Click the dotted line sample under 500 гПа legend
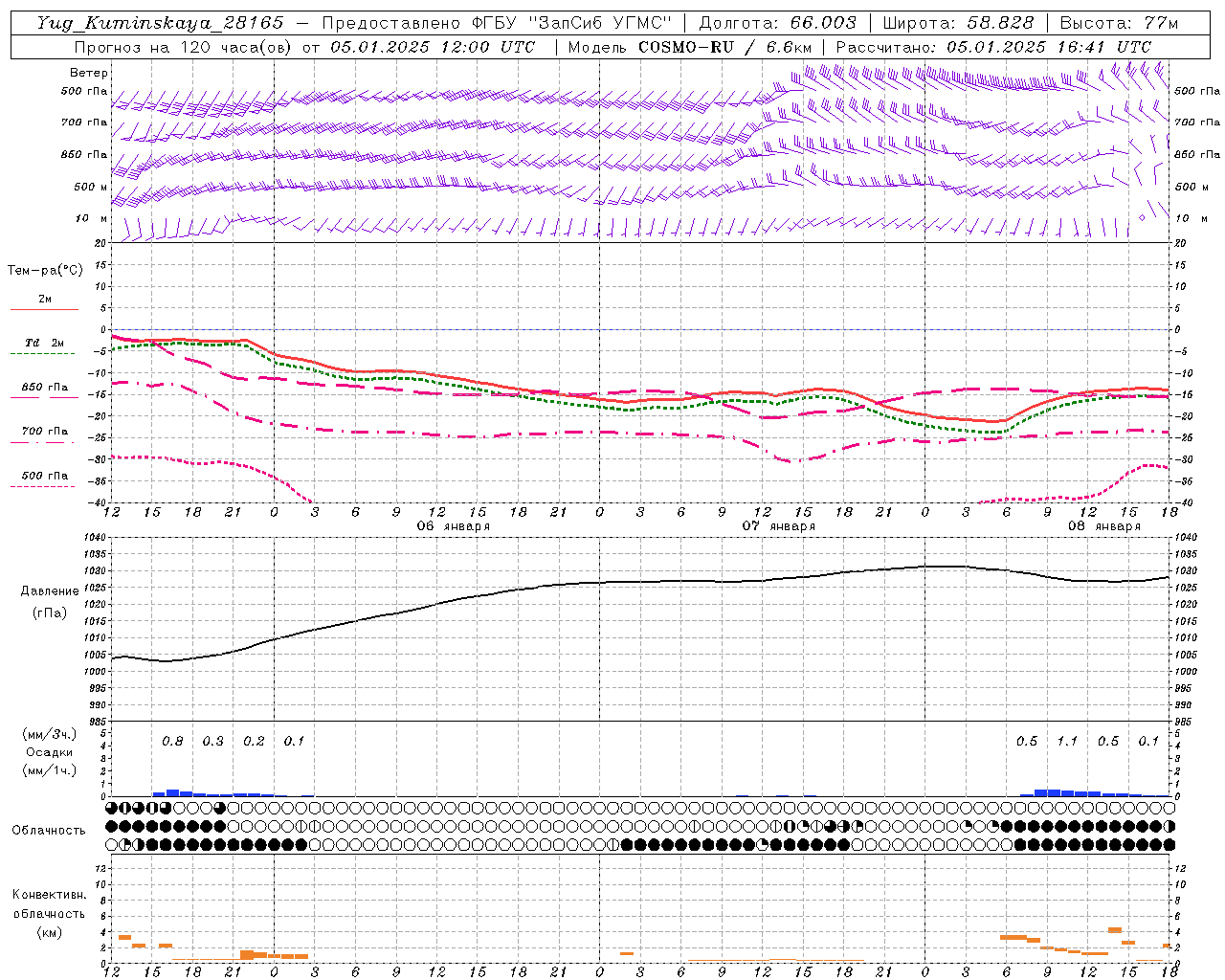This screenshot has width=1225, height=980. [43, 486]
